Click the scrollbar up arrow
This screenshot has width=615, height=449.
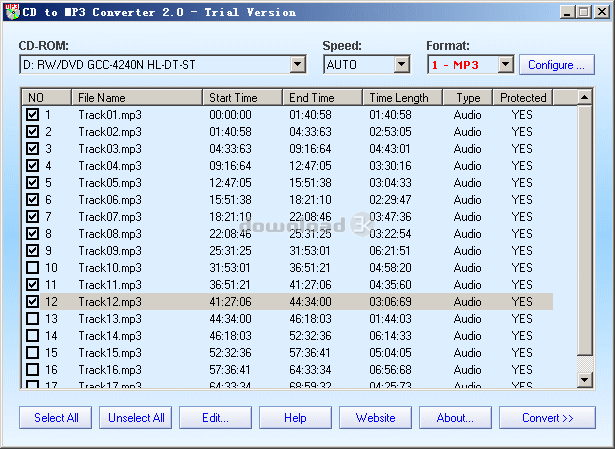click(585, 97)
